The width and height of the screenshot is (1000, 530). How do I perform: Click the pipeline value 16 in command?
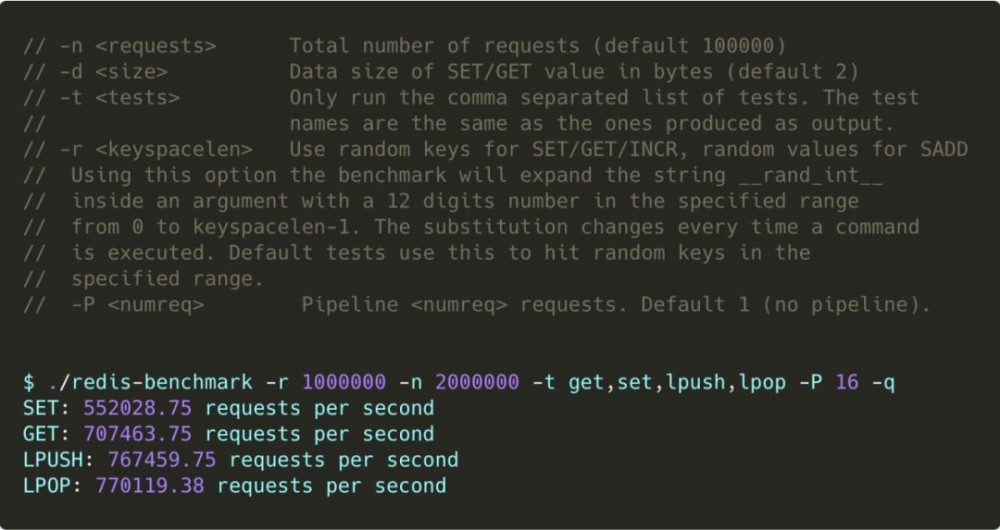point(846,382)
